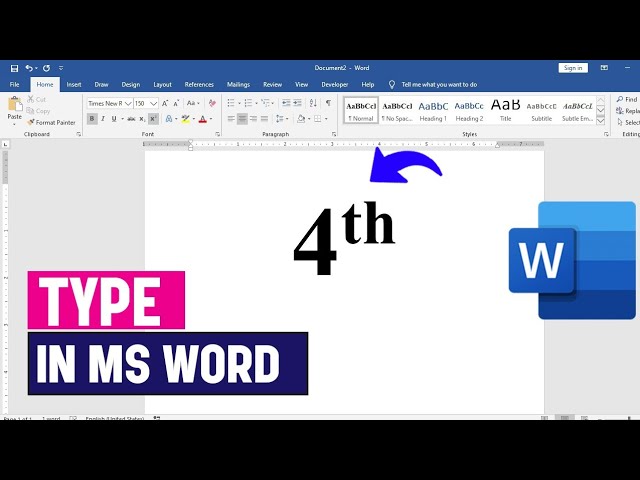
Task: Click the tab selector at ruler corner
Action: pyautogui.click(x=5, y=144)
